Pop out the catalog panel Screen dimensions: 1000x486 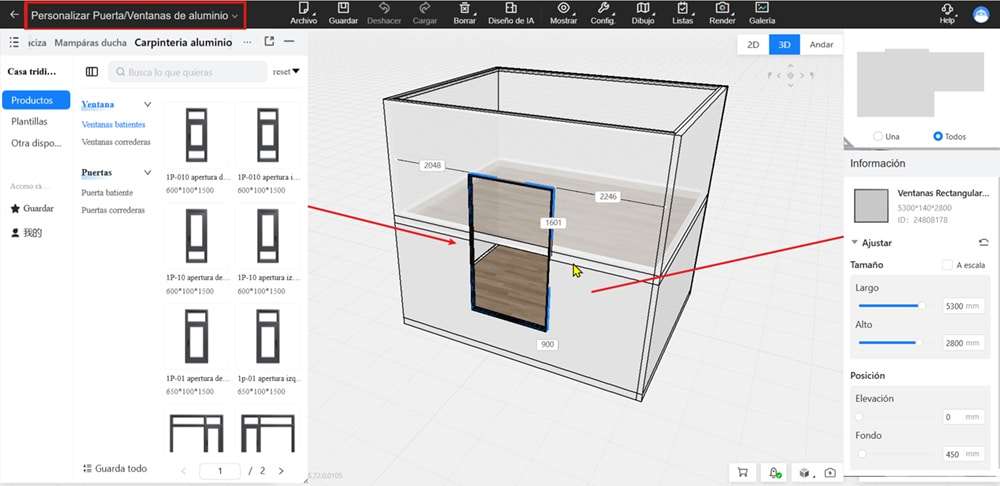tap(269, 41)
